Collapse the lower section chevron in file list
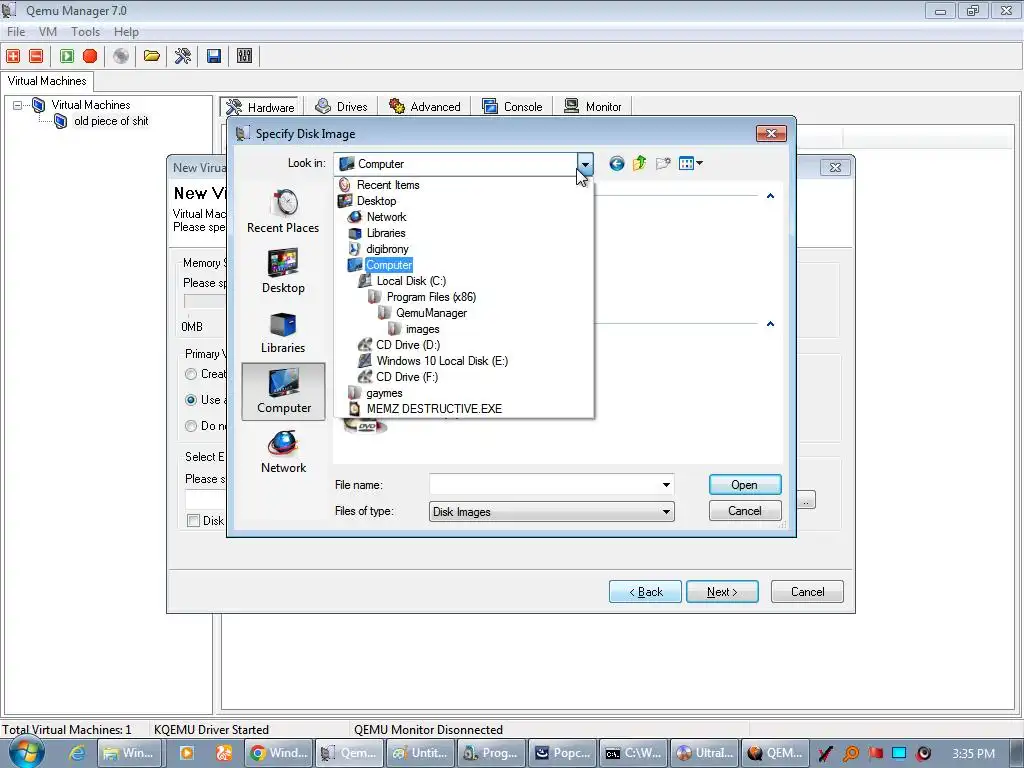 click(771, 324)
